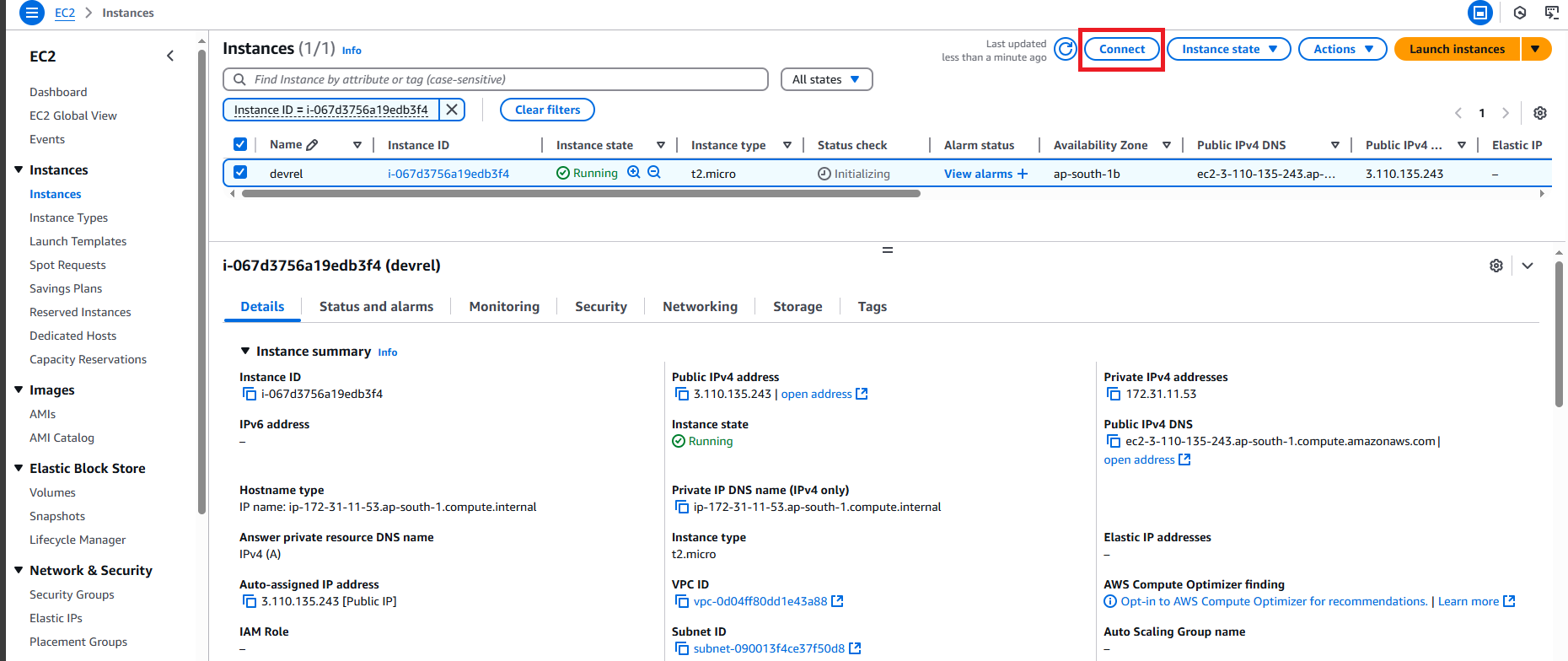
Task: Copy the Private IP DNS name
Action: coord(682,507)
